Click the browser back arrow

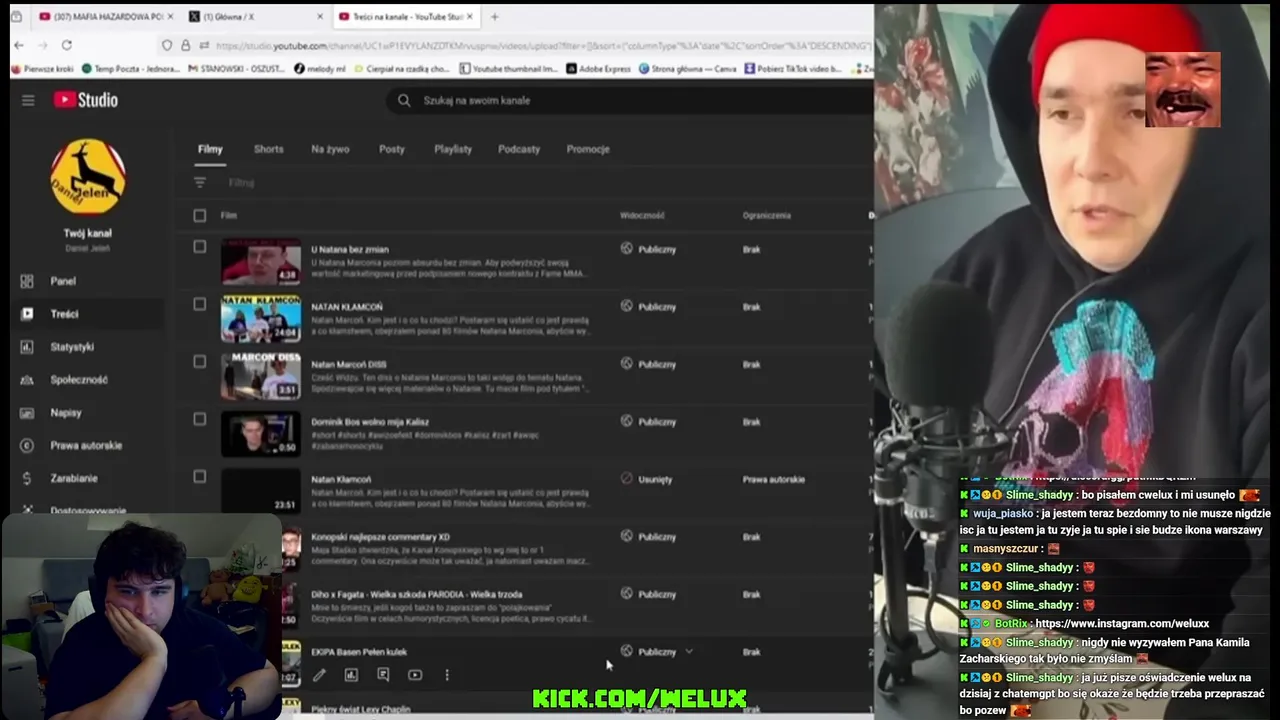[18, 45]
